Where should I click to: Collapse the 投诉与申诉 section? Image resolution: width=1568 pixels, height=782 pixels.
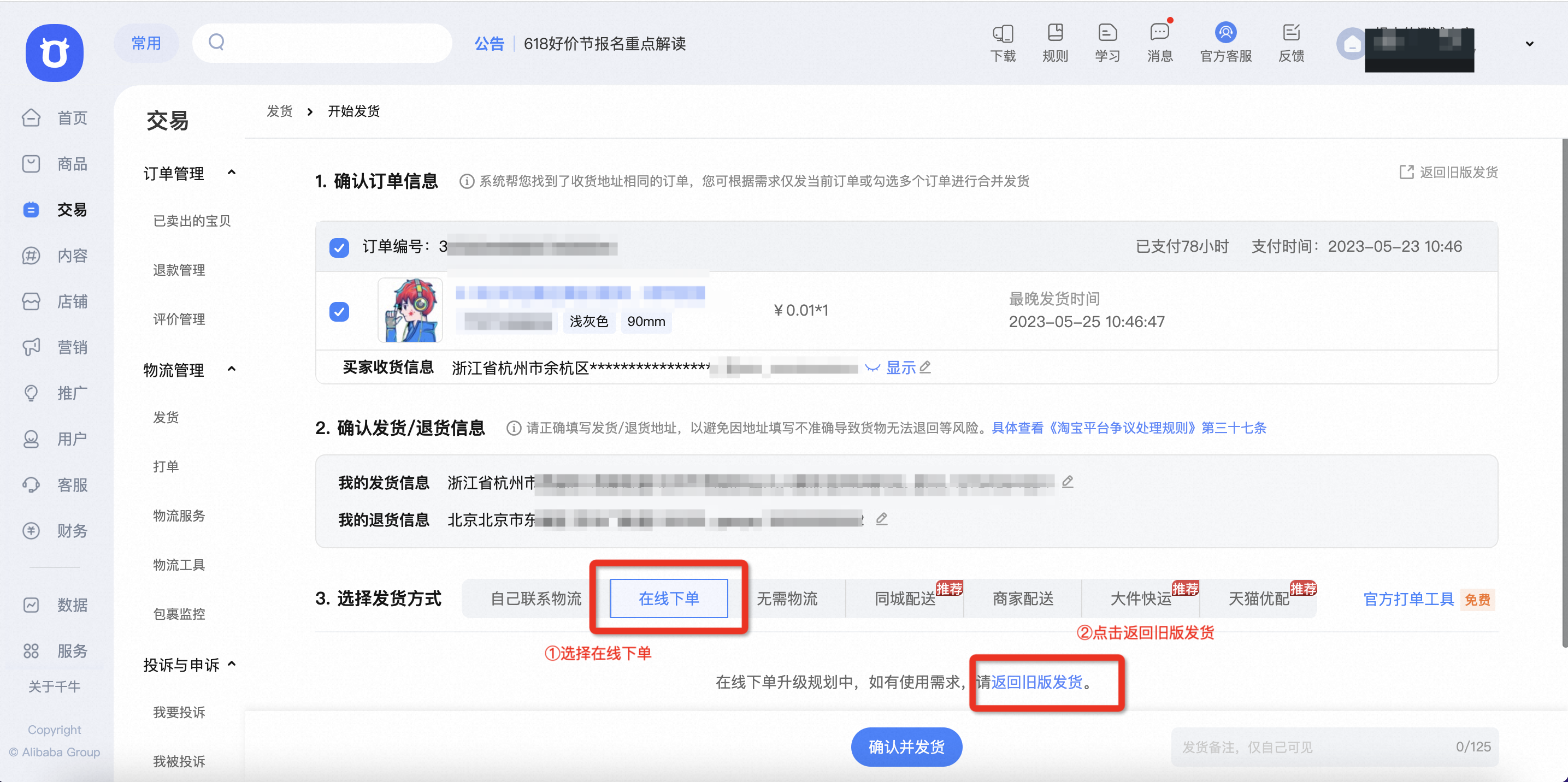tap(231, 664)
